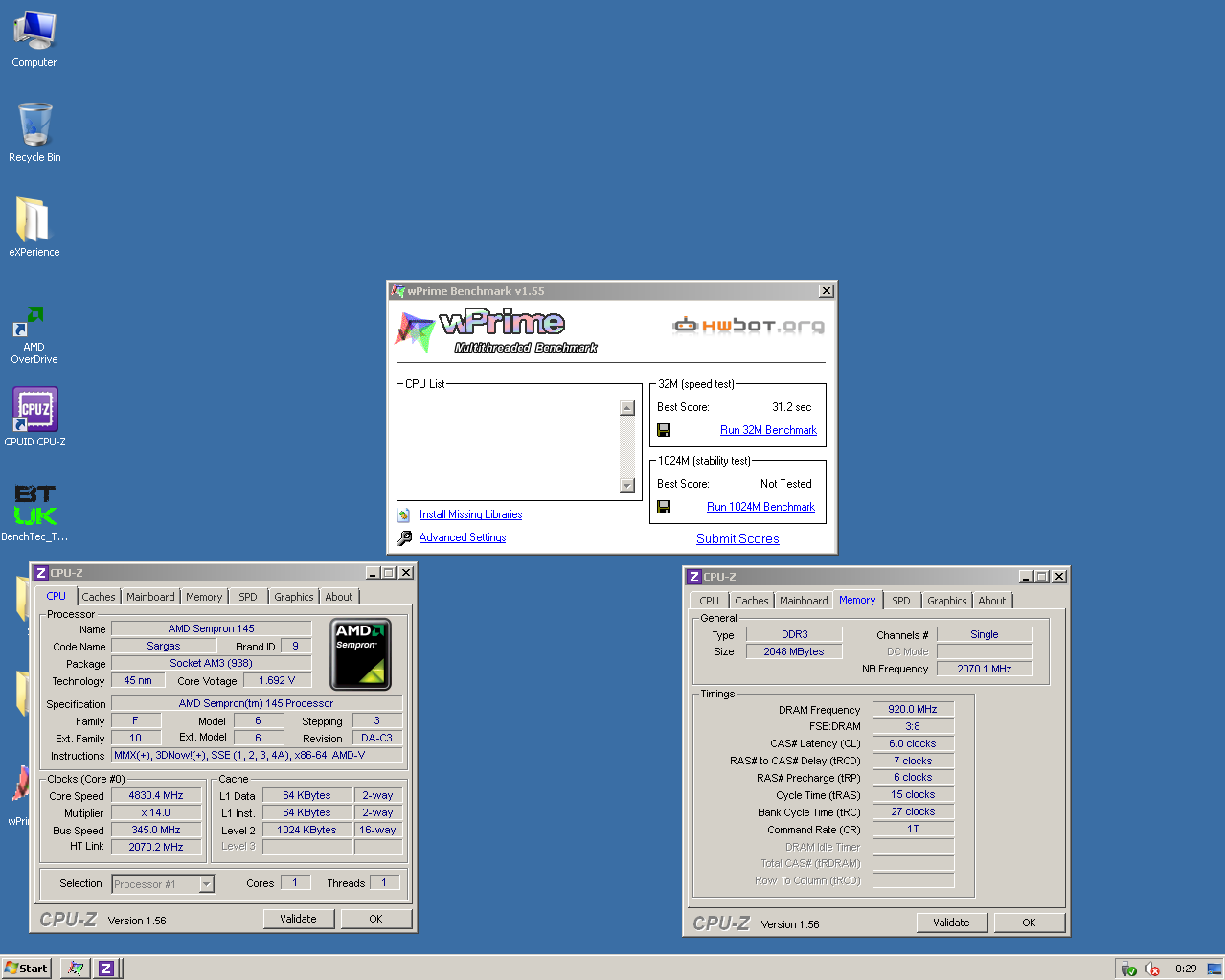Open the Computer desktop icon
Viewport: 1225px width, 980px height.
point(34,39)
